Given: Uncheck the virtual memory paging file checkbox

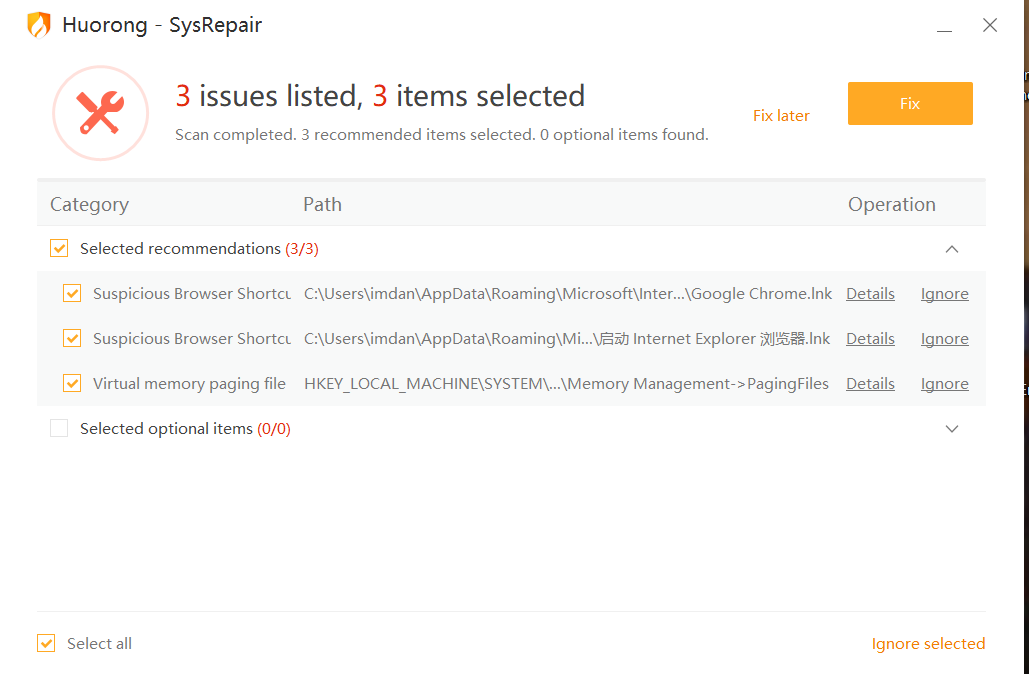Looking at the screenshot, I should [x=72, y=383].
